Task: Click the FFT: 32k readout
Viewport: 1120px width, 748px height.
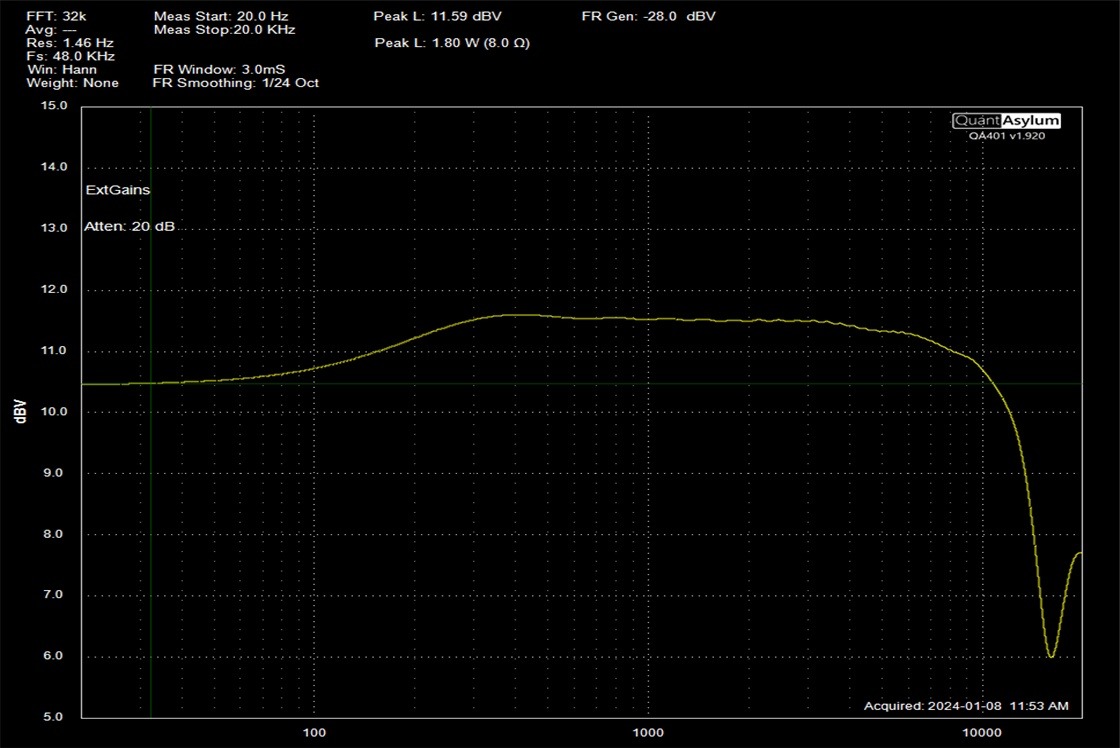Action: pos(56,16)
